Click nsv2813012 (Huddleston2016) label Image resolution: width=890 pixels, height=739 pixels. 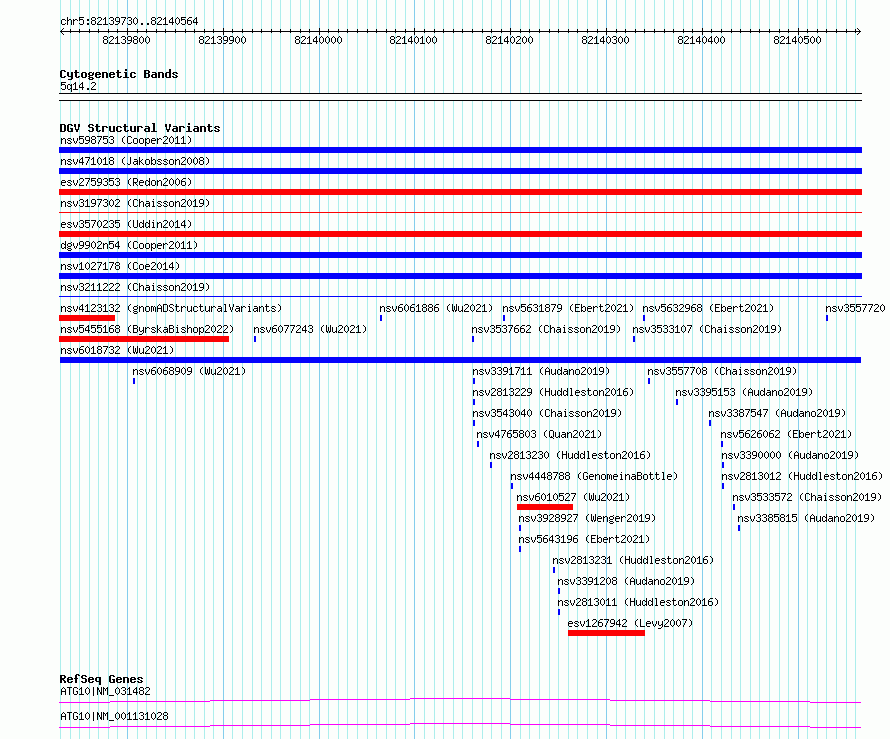point(802,476)
